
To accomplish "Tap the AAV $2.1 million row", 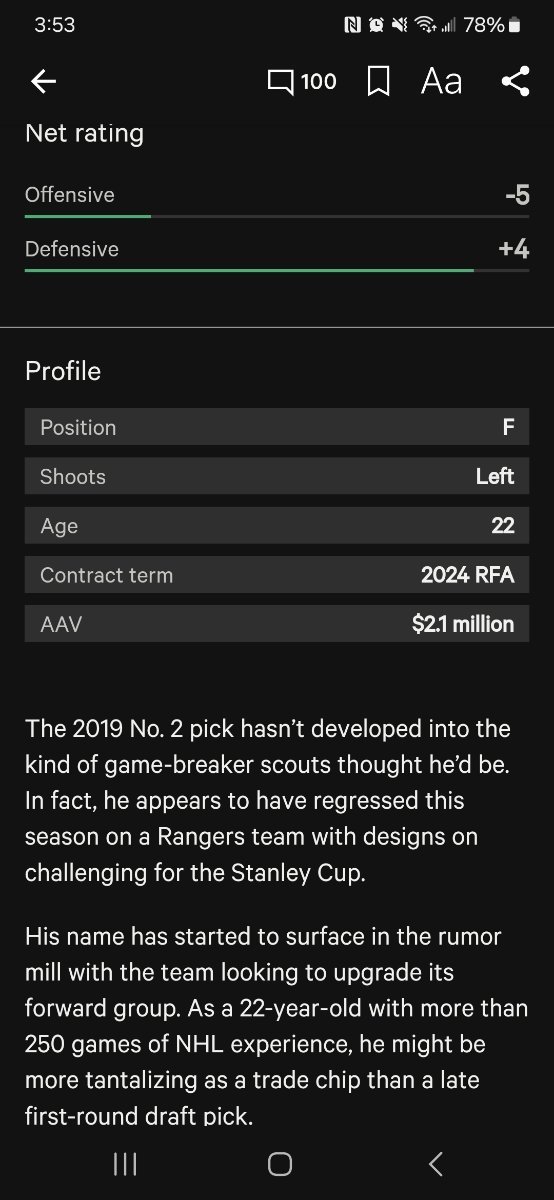I will [277, 624].
